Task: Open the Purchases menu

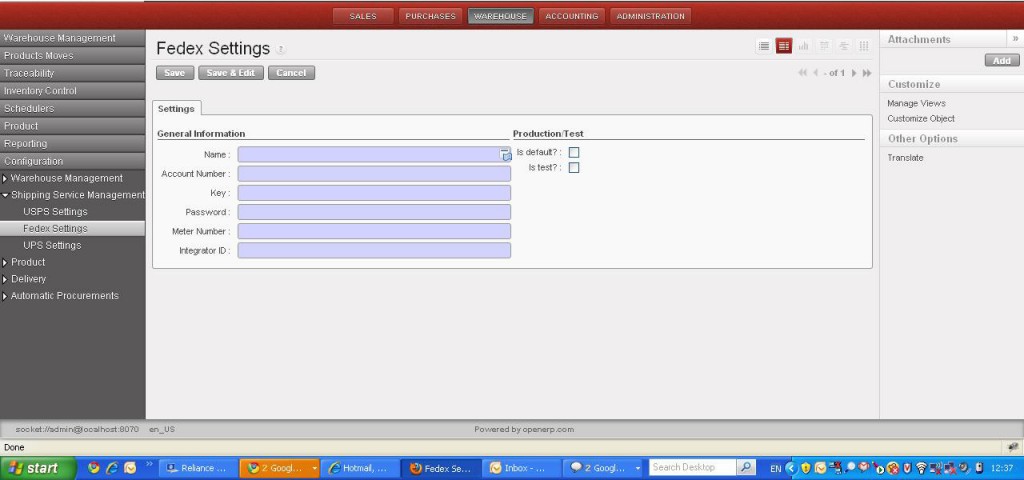Action: click(x=430, y=16)
